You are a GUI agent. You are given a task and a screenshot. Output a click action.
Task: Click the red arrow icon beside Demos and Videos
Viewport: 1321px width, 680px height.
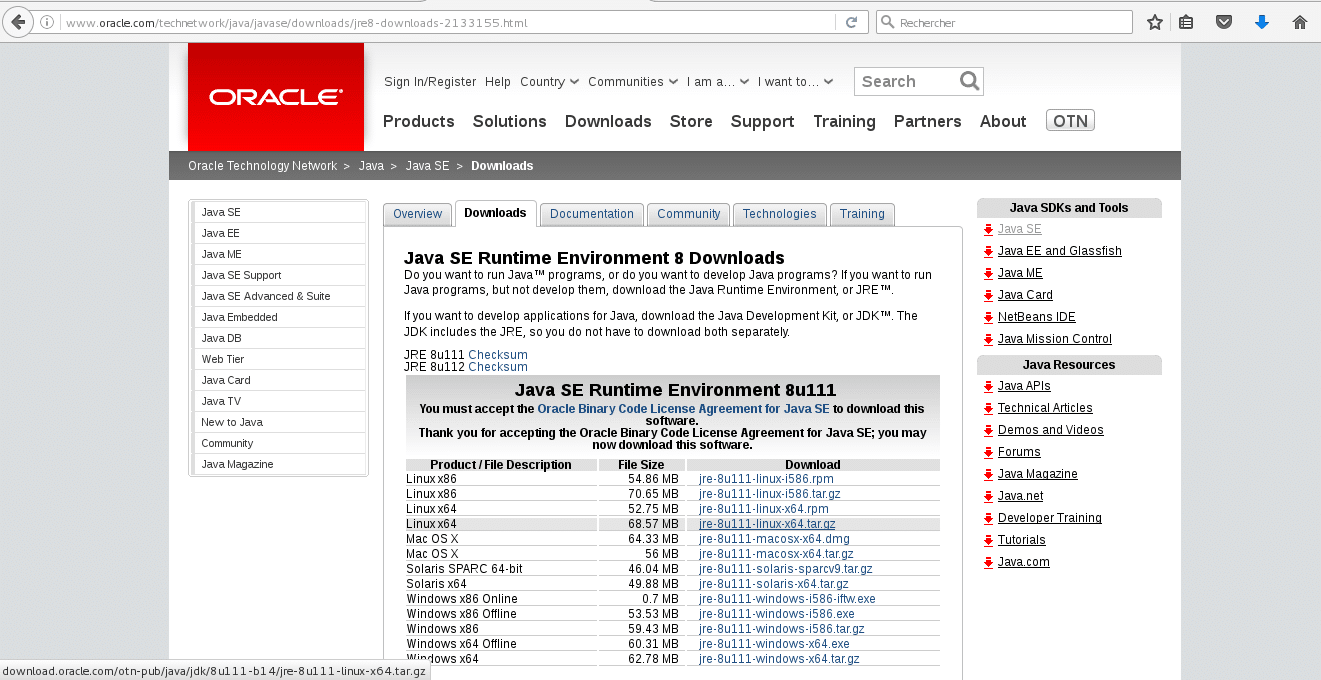point(988,431)
